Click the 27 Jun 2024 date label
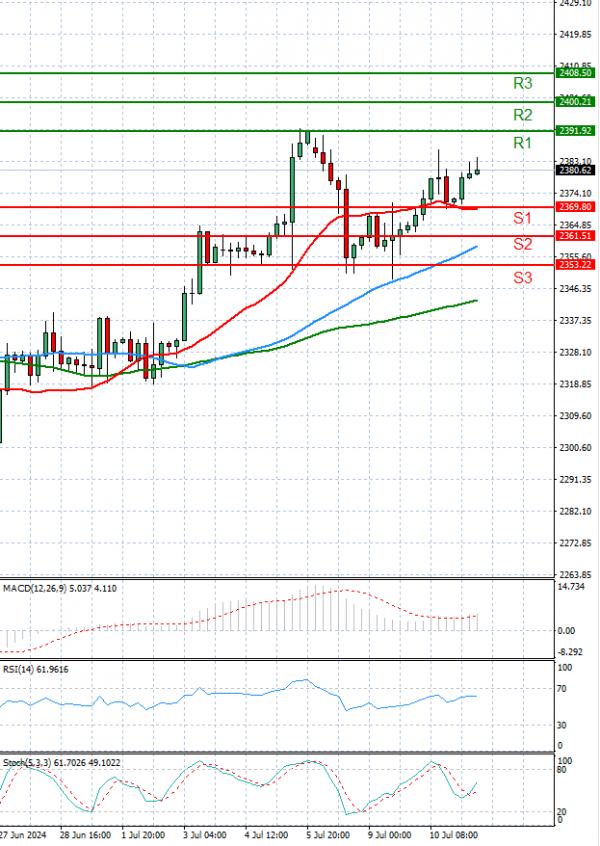Screen dimensions: 600x846 (23, 835)
